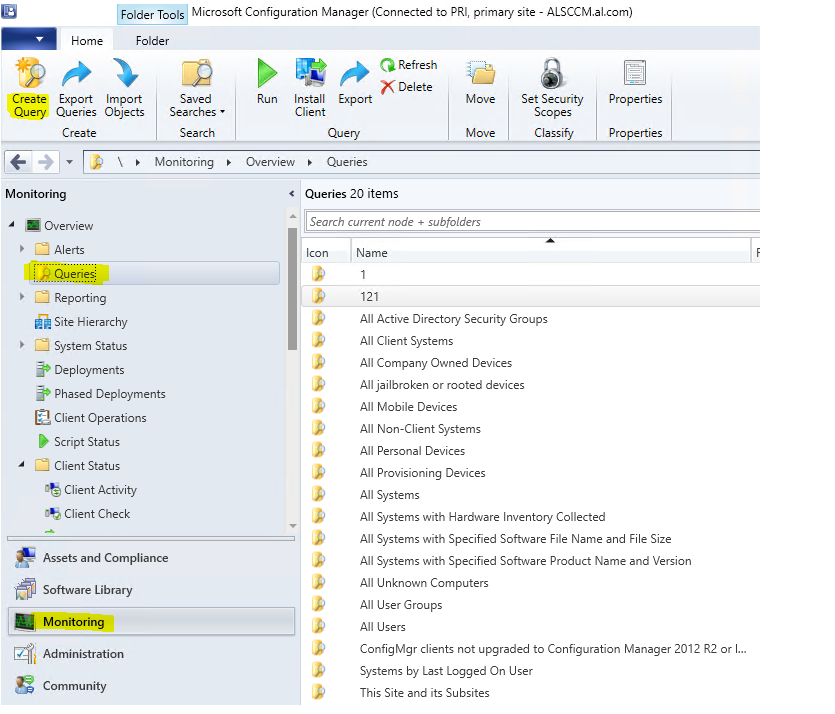Click the Back navigation arrow
The height and width of the screenshot is (714, 835).
19,162
